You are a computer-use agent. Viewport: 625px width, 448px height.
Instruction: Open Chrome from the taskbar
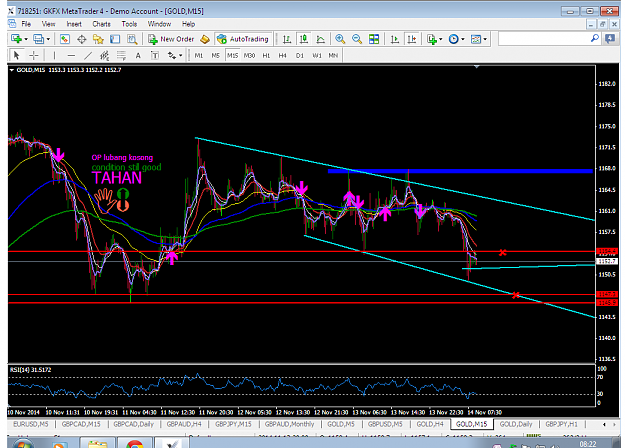134,444
